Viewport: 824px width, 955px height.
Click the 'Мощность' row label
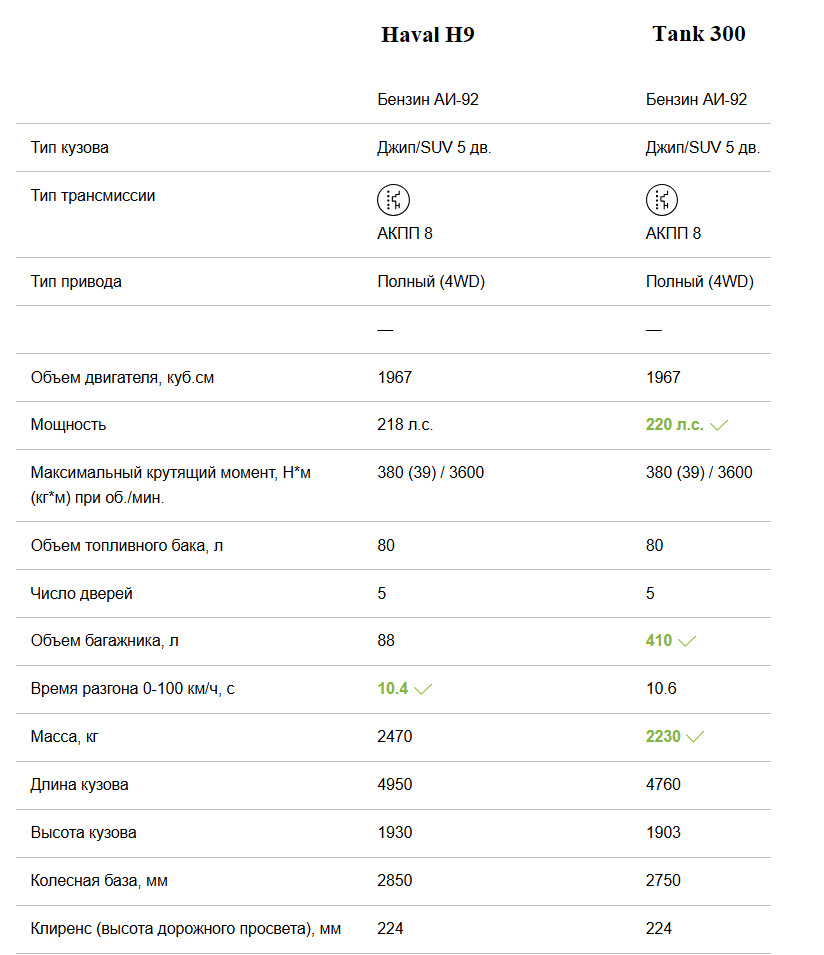68,425
